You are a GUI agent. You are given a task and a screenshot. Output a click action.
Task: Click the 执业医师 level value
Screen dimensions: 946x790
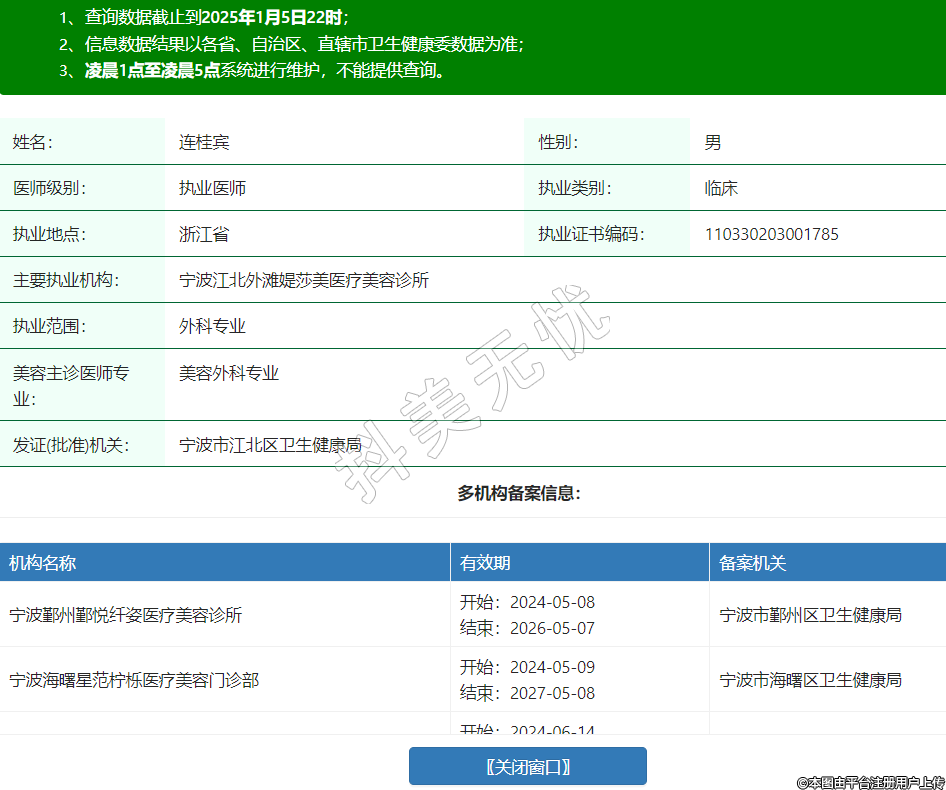coord(212,188)
